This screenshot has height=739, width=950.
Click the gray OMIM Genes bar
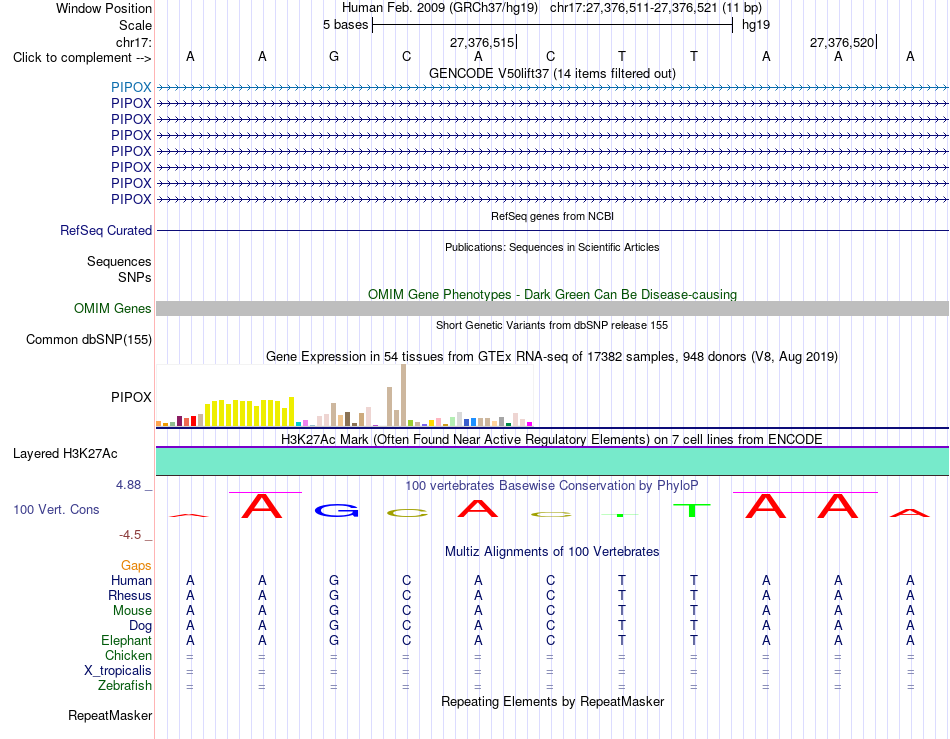click(x=553, y=308)
